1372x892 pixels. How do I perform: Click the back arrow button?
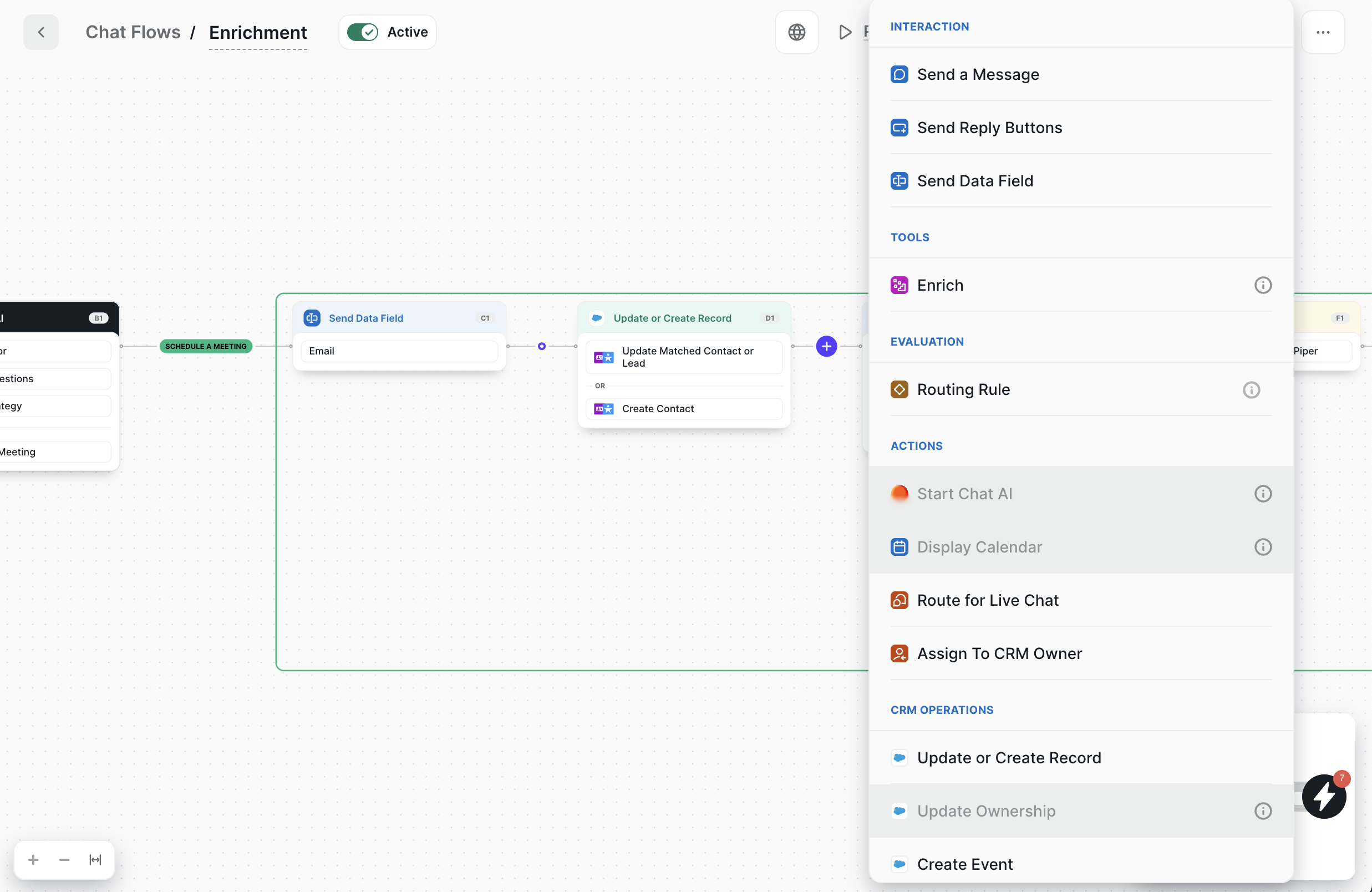click(x=41, y=32)
